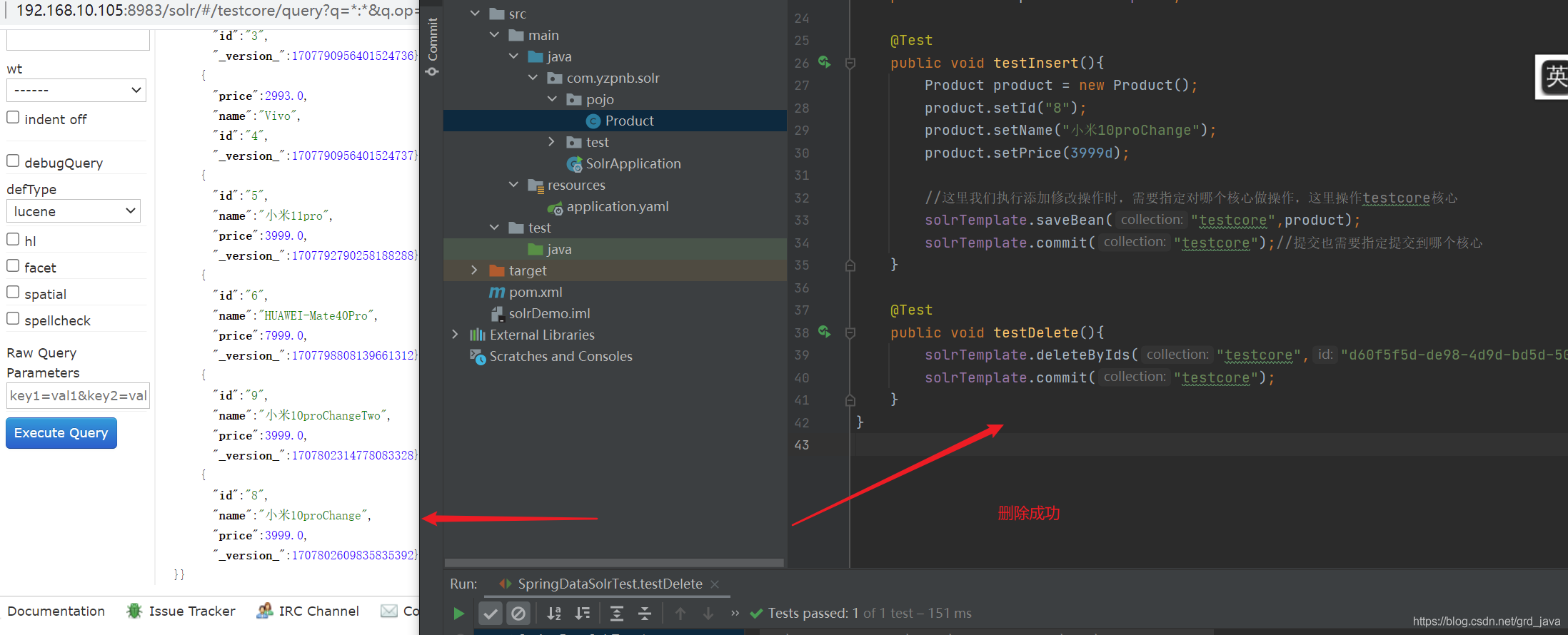Image resolution: width=1568 pixels, height=635 pixels.
Task: Show more run toolbar actions chevron
Action: tap(735, 613)
